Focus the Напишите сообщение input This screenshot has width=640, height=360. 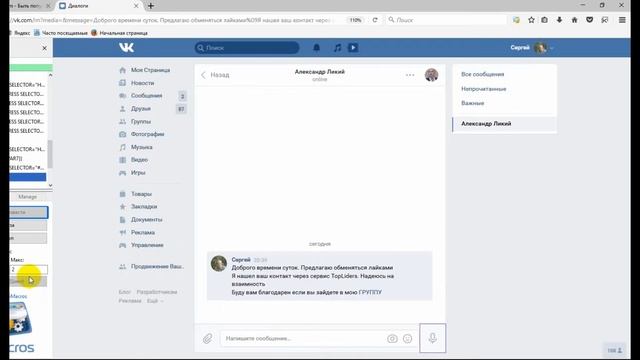[304, 338]
